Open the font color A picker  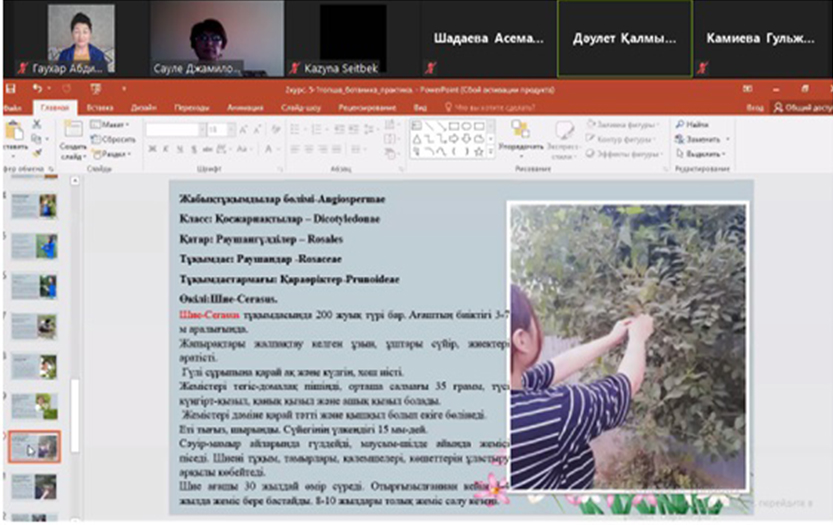click(x=268, y=149)
